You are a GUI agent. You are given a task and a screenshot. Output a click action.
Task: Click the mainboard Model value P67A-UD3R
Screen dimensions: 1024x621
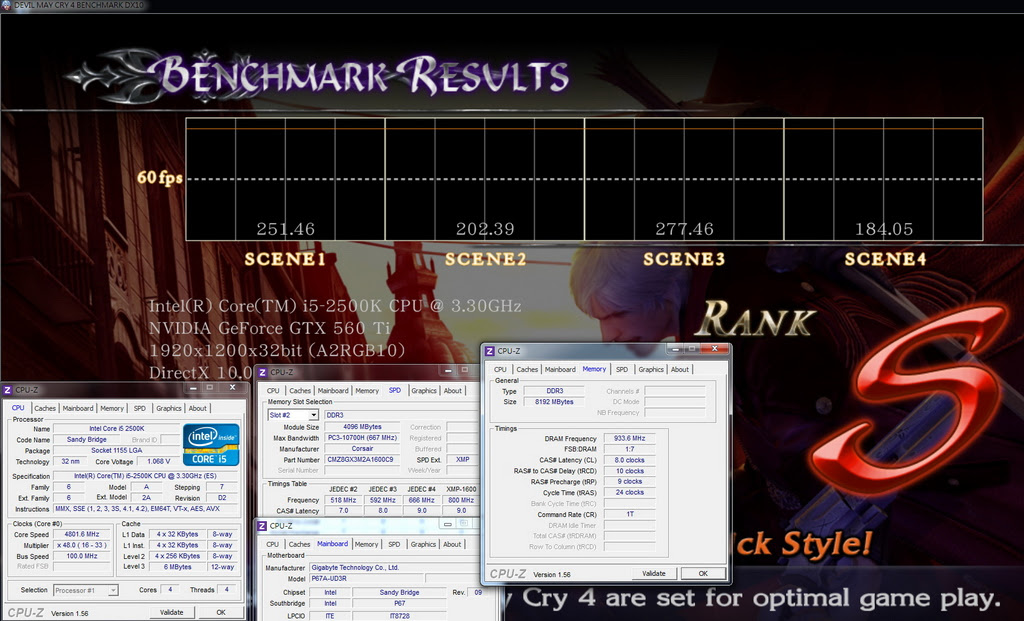pos(367,579)
